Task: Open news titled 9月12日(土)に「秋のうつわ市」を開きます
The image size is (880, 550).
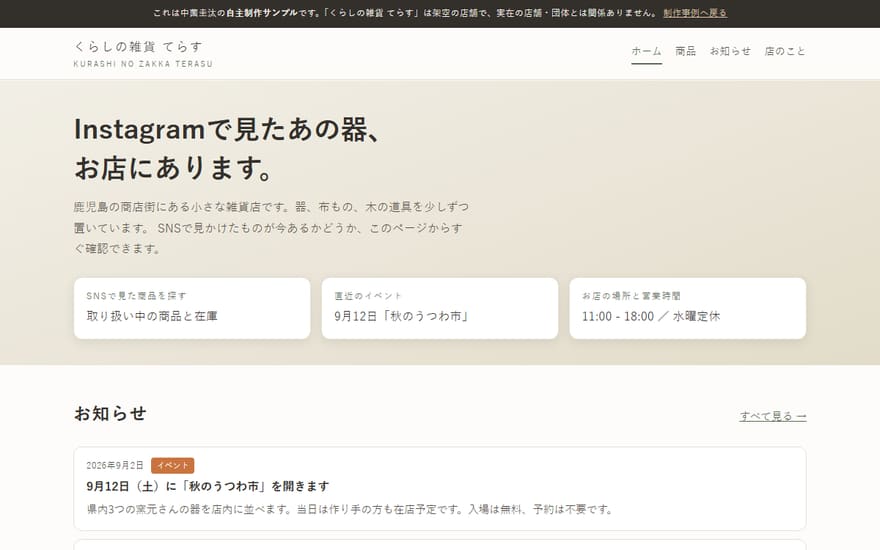Action: [x=208, y=486]
